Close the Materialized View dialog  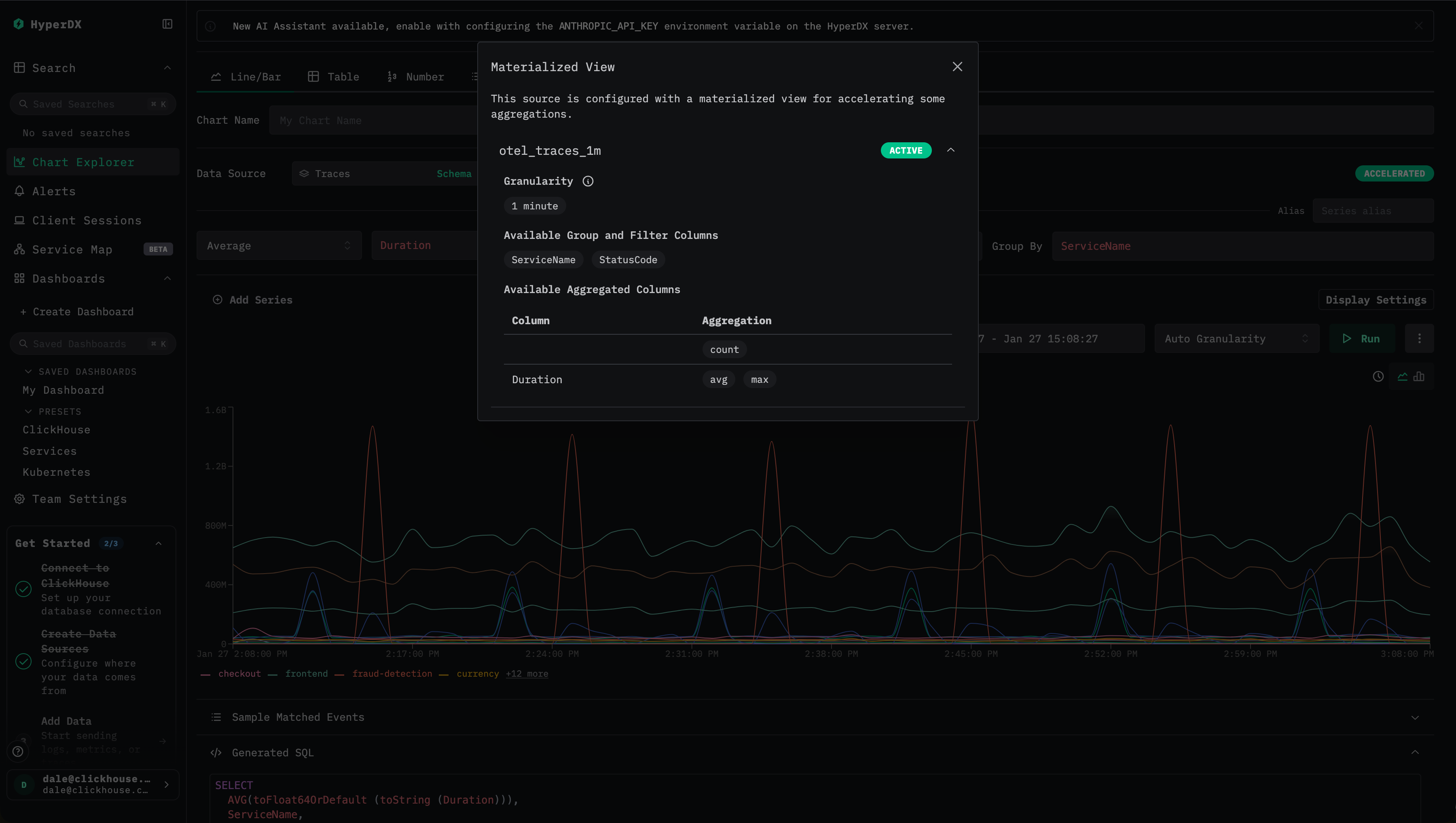point(957,67)
